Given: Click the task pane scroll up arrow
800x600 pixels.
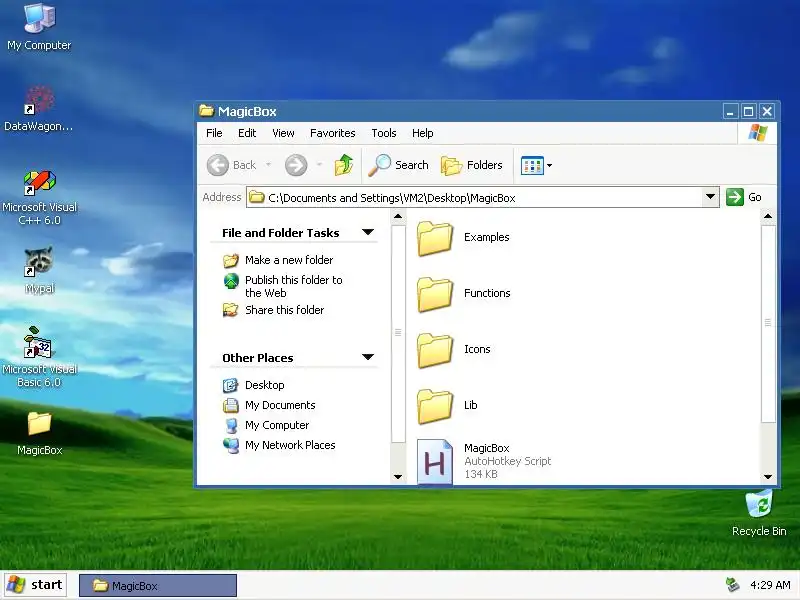Looking at the screenshot, I should click(x=398, y=217).
